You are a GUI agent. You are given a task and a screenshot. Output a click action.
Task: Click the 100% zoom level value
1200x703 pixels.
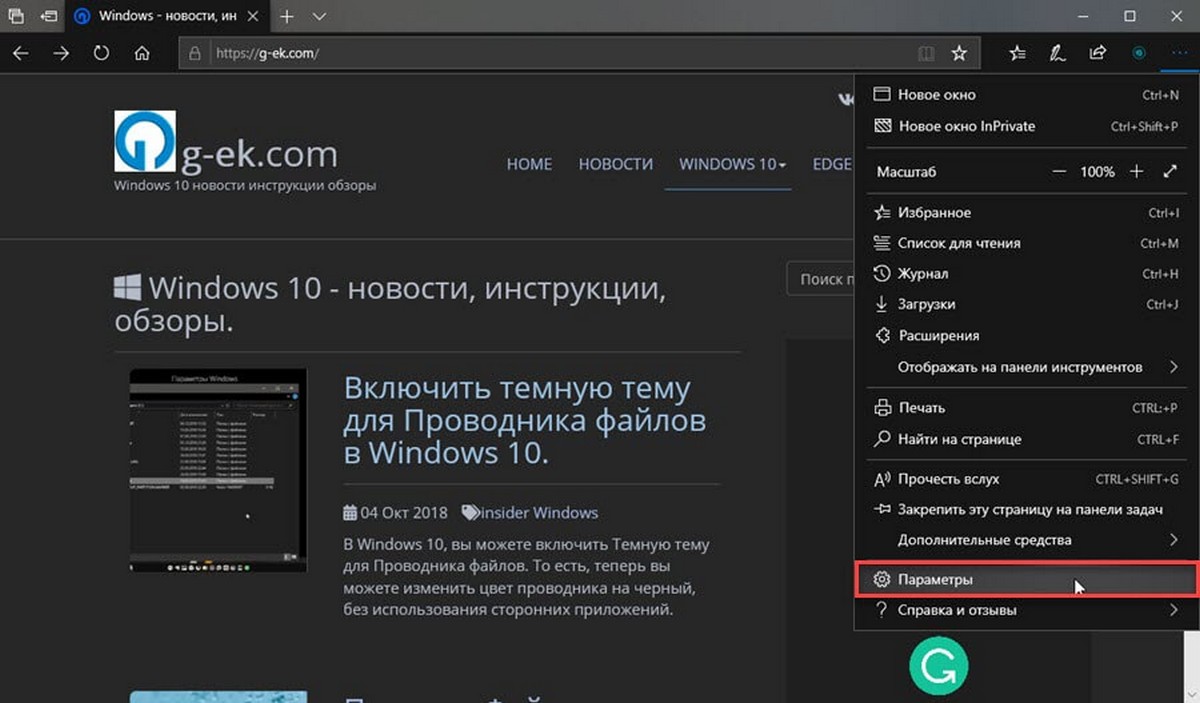click(1097, 172)
